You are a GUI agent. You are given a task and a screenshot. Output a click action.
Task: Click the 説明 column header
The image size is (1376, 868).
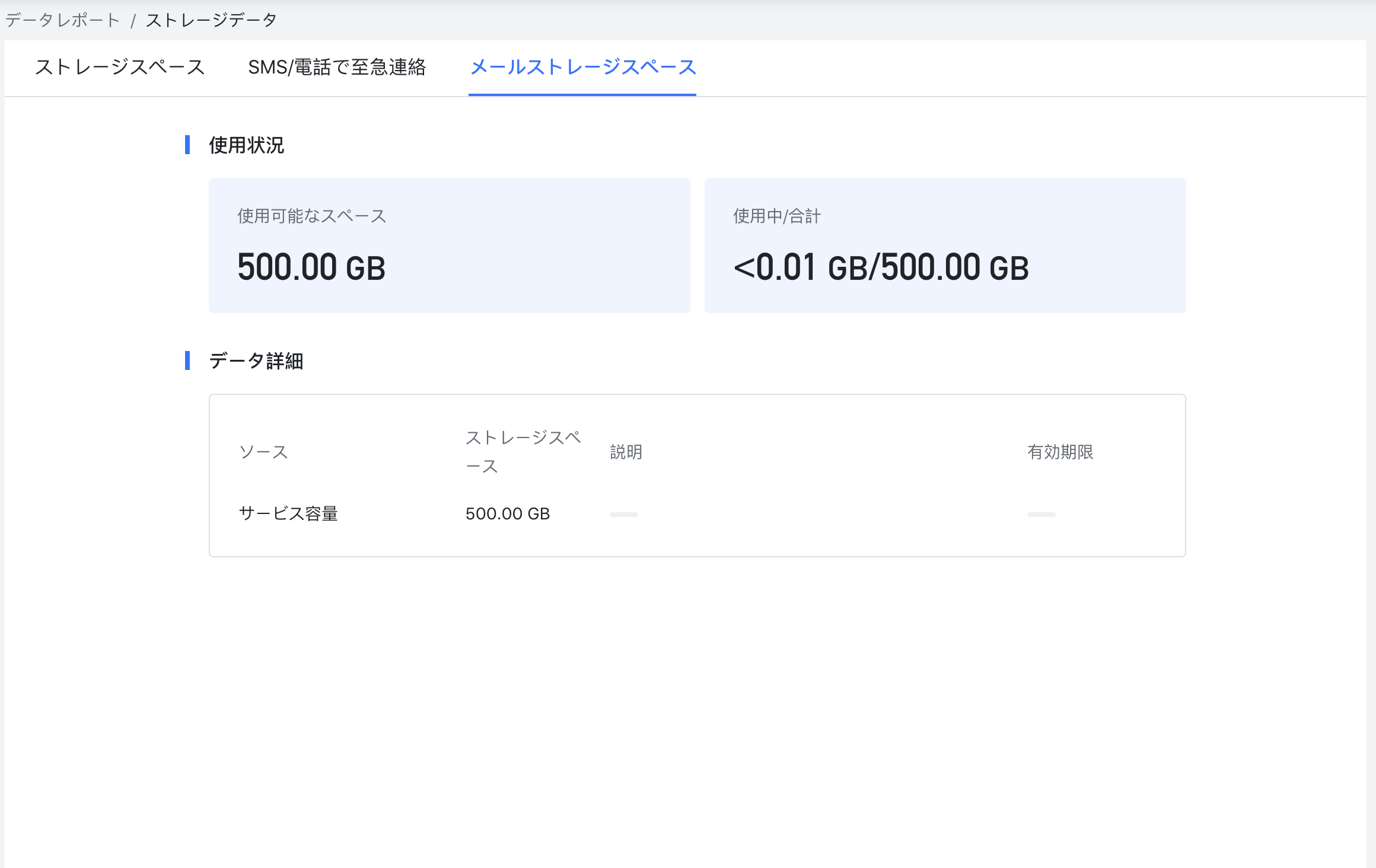[x=626, y=452]
